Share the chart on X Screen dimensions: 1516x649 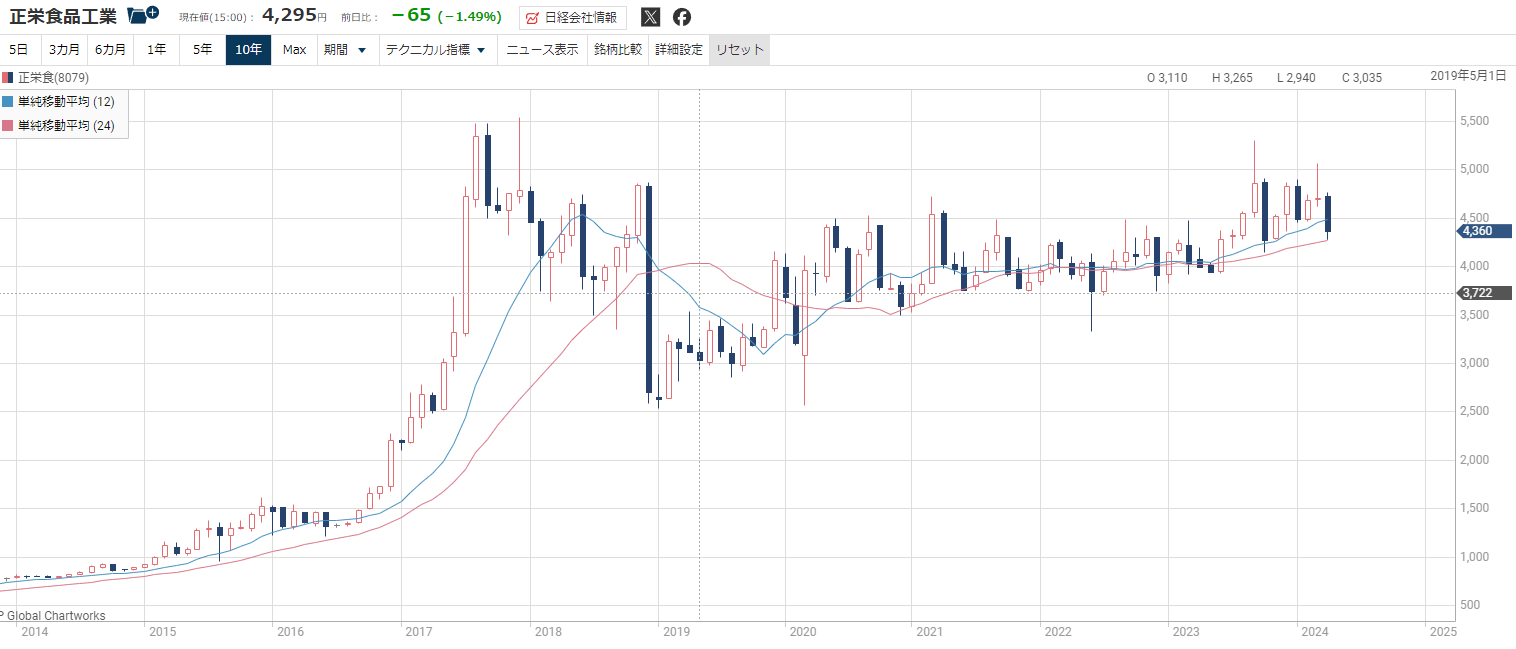650,17
